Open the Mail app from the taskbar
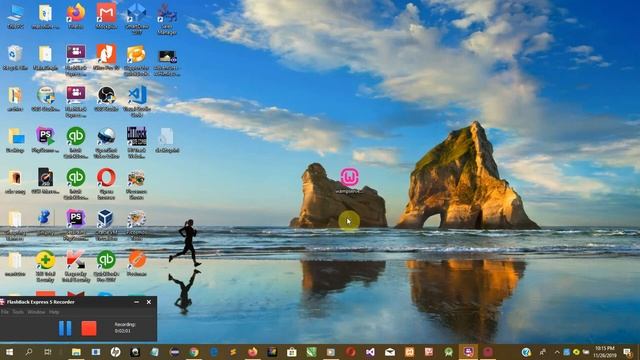This screenshot has width=640, height=360. click(x=390, y=352)
